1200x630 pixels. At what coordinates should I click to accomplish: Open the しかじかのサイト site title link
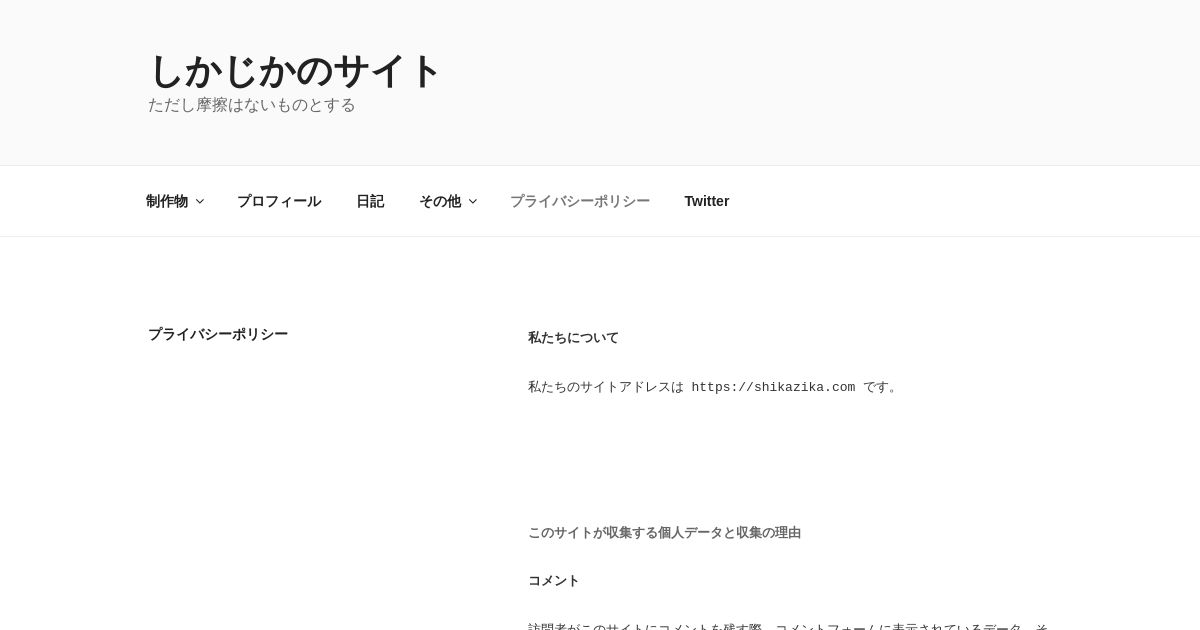295,71
